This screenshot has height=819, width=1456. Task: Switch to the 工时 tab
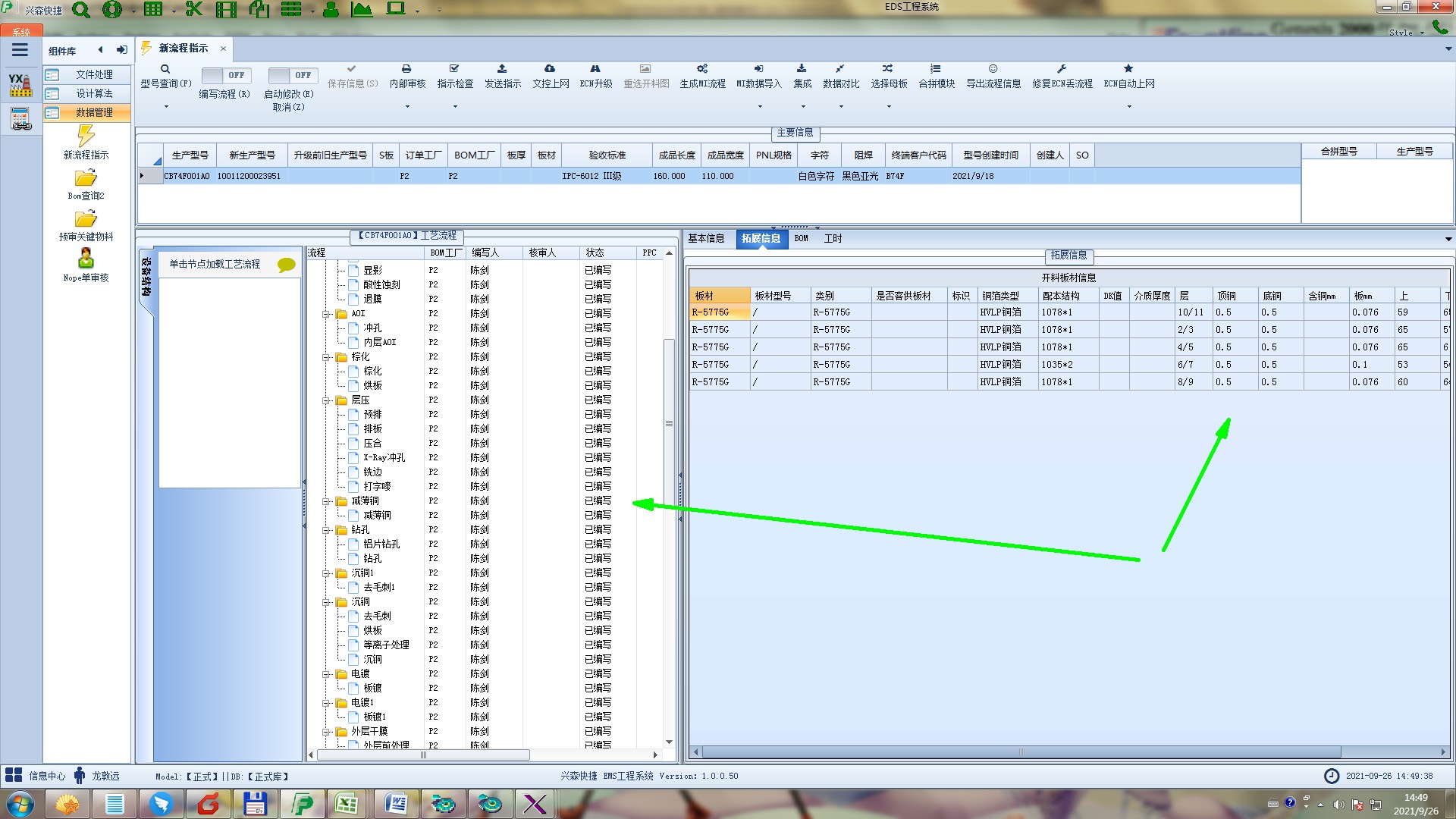pos(833,238)
